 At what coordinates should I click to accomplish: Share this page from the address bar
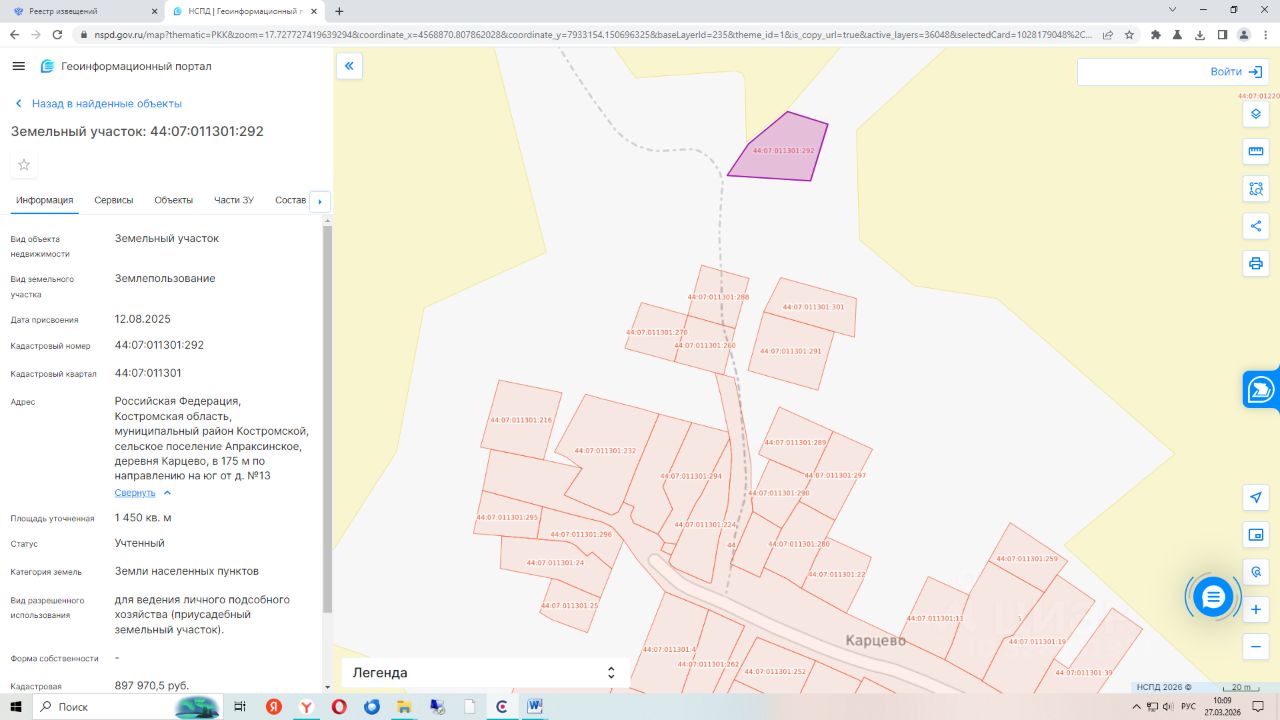(1108, 34)
